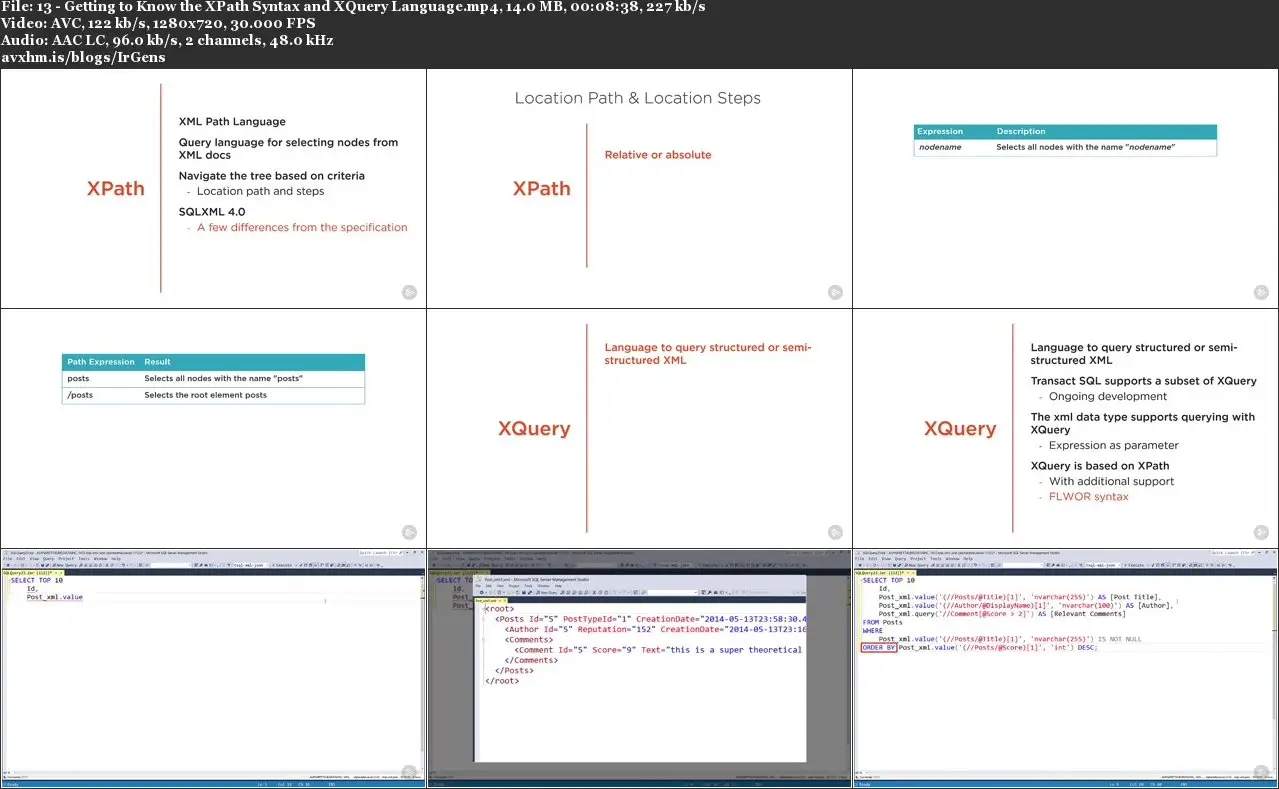This screenshot has height=789, width=1279.
Task: Click 'Post_xml.value' code line in first query
Action: point(54,597)
